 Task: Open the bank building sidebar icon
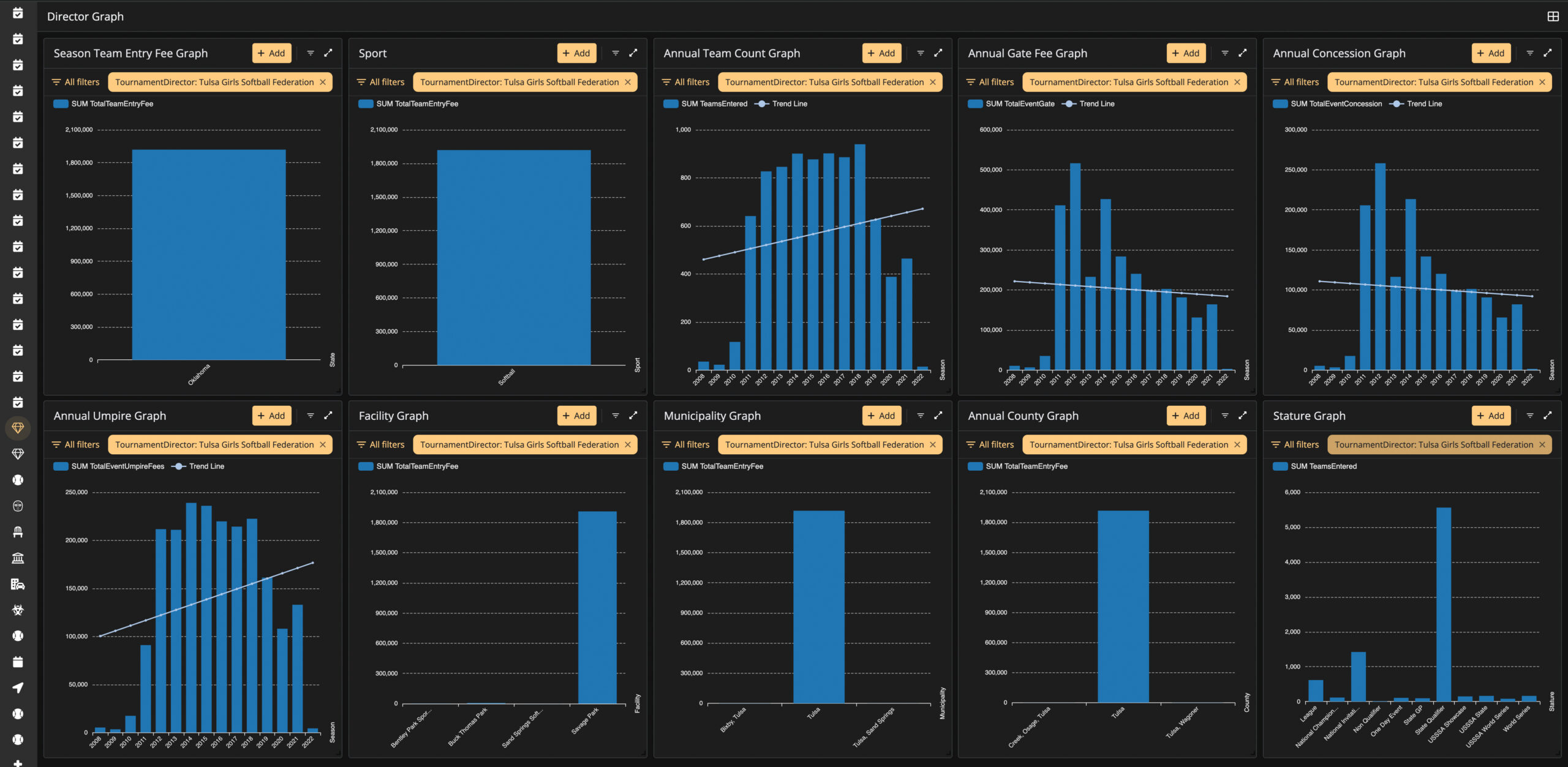tap(18, 558)
